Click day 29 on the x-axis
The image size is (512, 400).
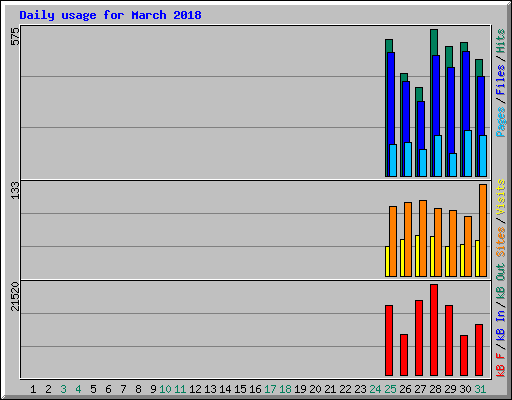point(450,389)
